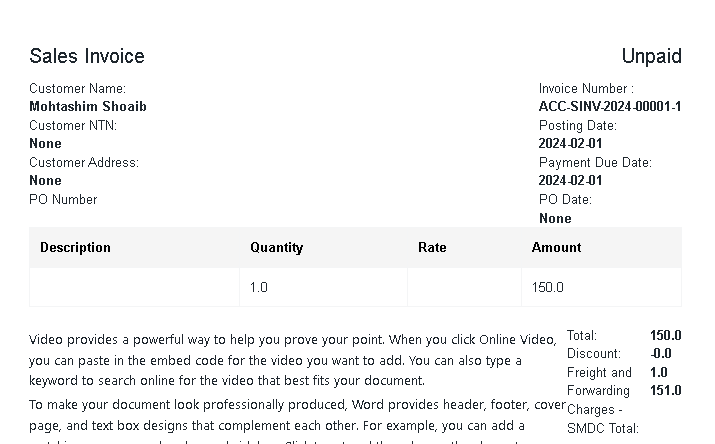This screenshot has height=444, width=715.
Task: Select the PO Number label
Action: [63, 199]
